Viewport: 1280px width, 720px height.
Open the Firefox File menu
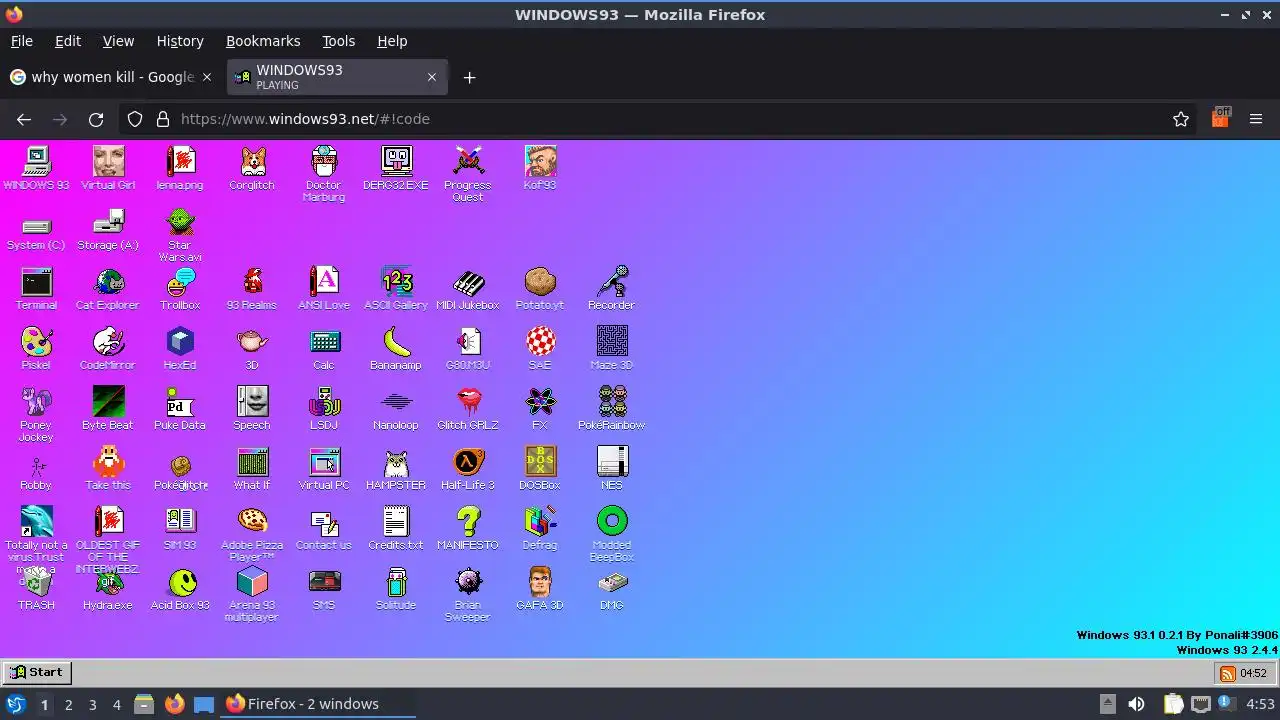pos(21,41)
